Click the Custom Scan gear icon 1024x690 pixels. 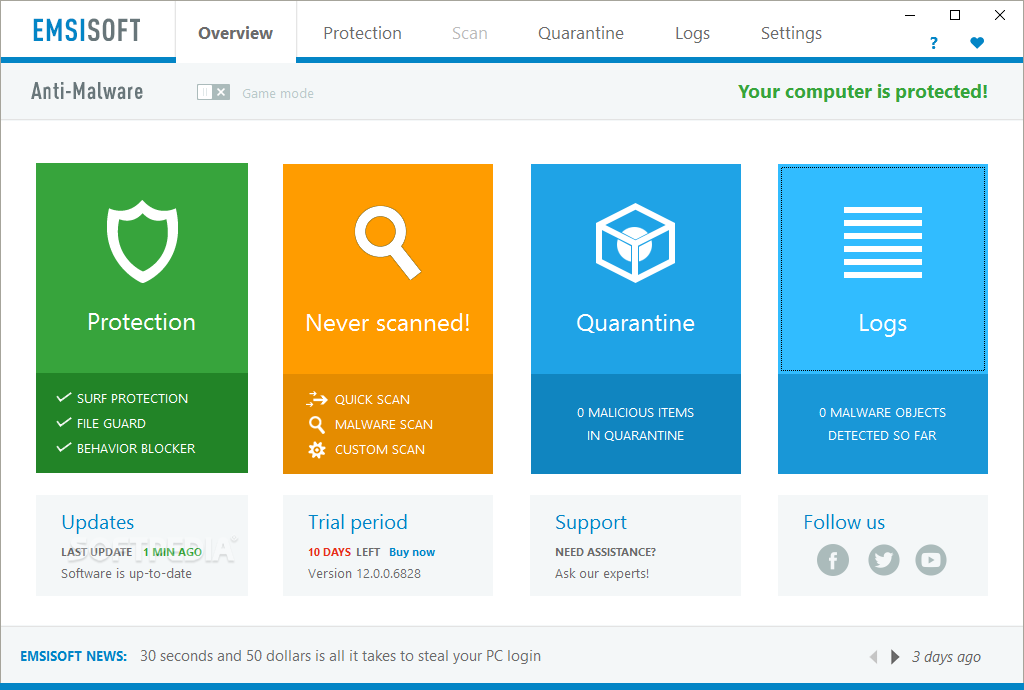[317, 450]
